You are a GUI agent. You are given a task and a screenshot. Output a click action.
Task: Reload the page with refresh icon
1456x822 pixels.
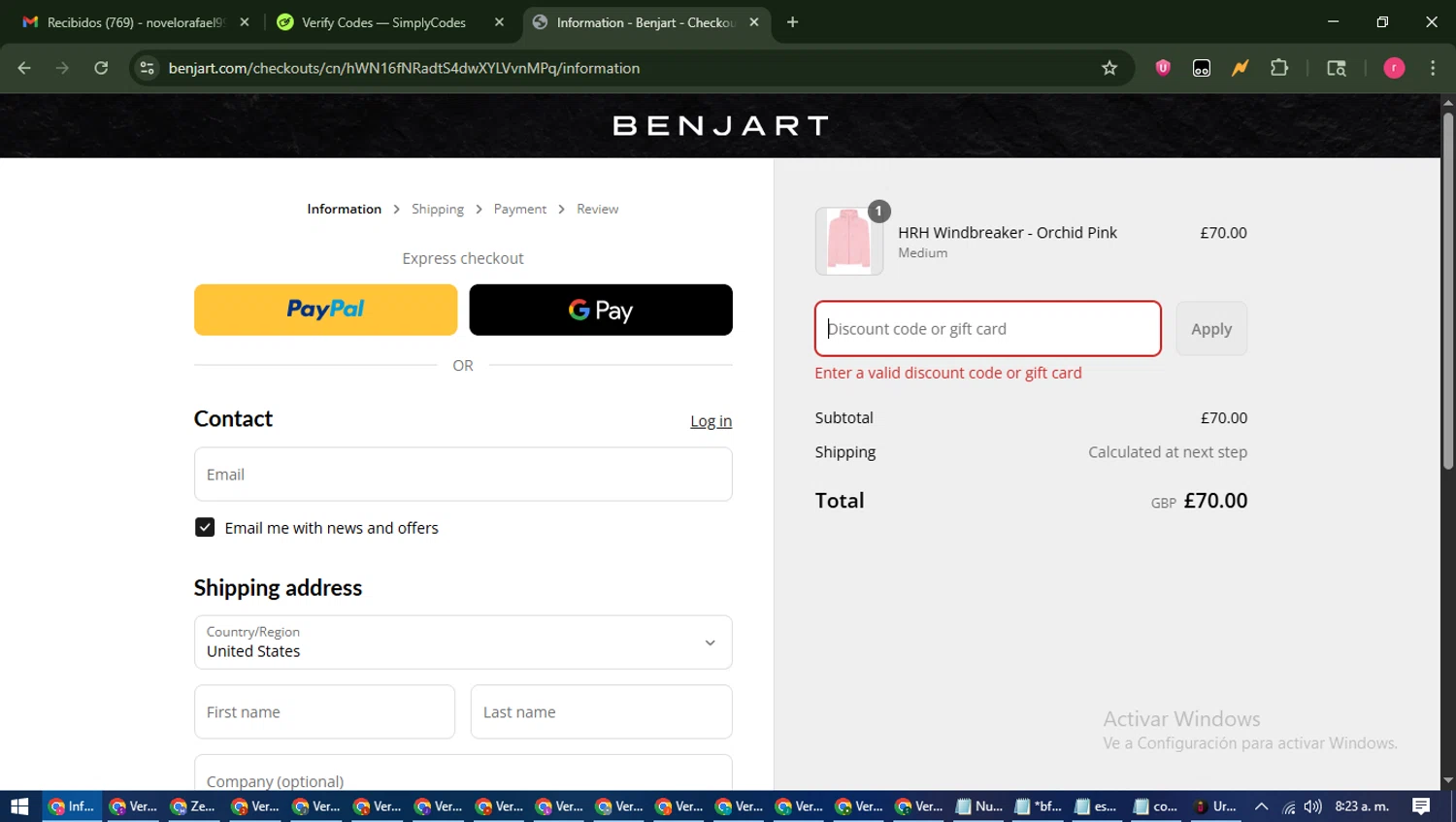[x=101, y=68]
